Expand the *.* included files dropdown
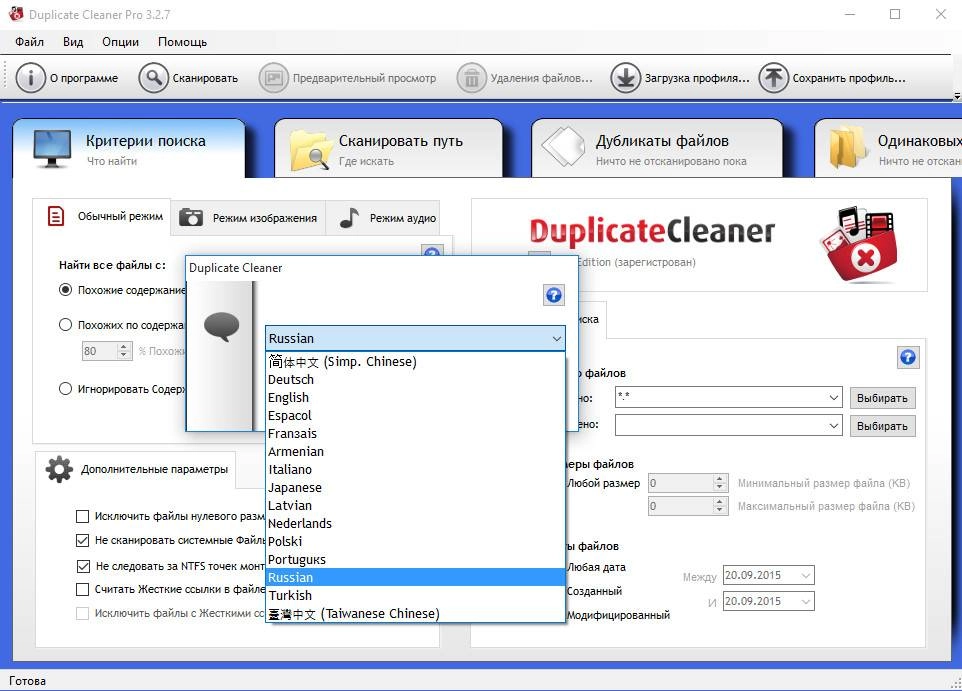Screen dimensions: 962x691 click(x=834, y=397)
